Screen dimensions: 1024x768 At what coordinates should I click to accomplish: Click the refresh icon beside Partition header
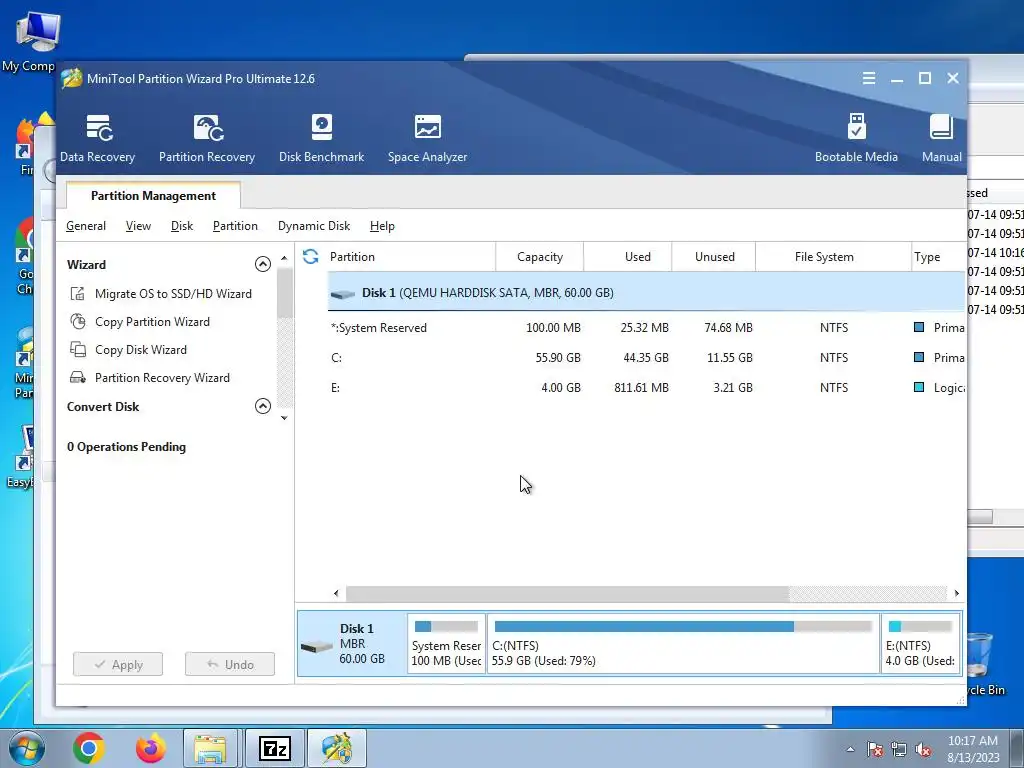coord(311,257)
